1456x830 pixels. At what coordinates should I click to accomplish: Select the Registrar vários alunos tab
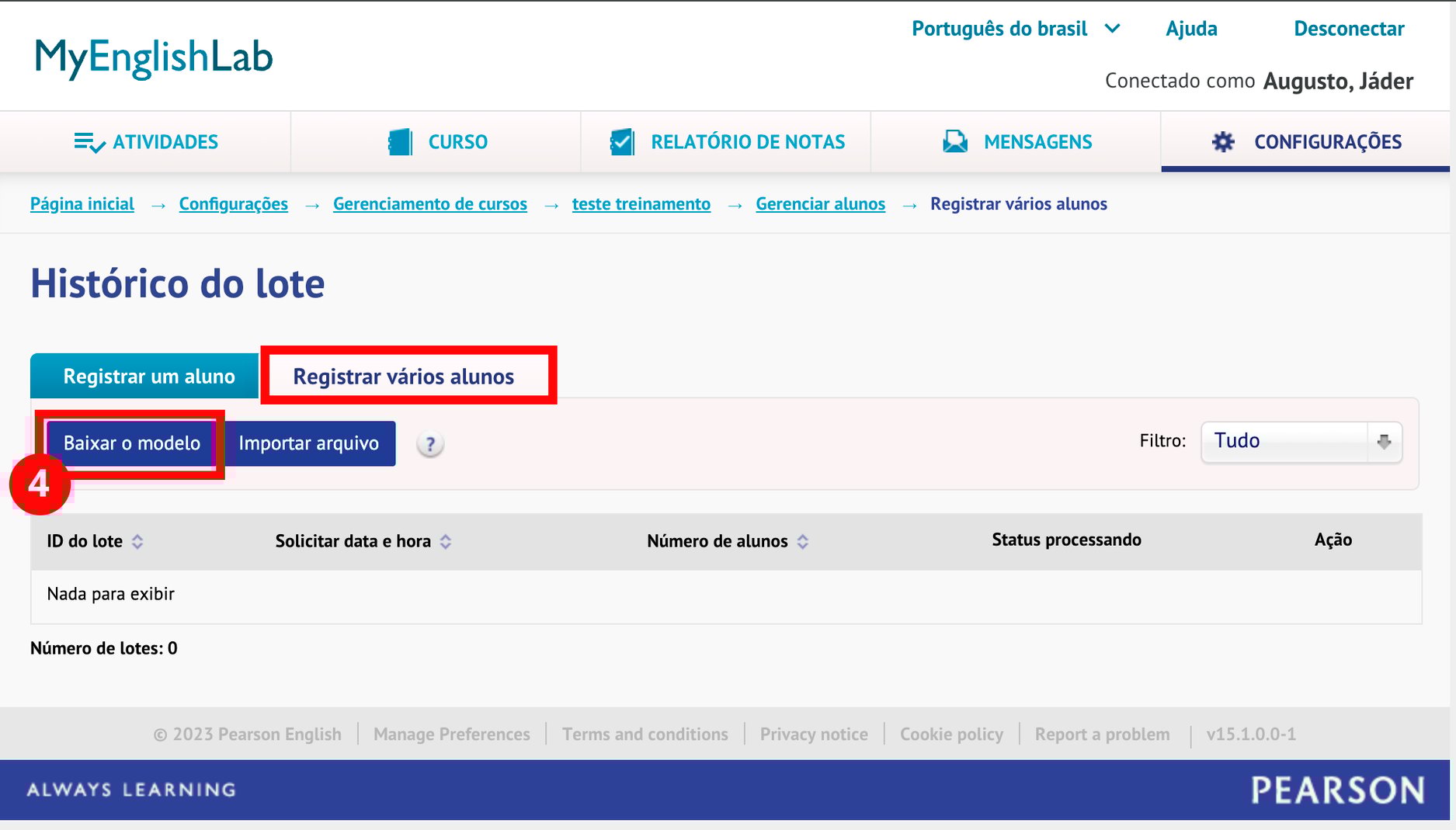pyautogui.click(x=403, y=377)
